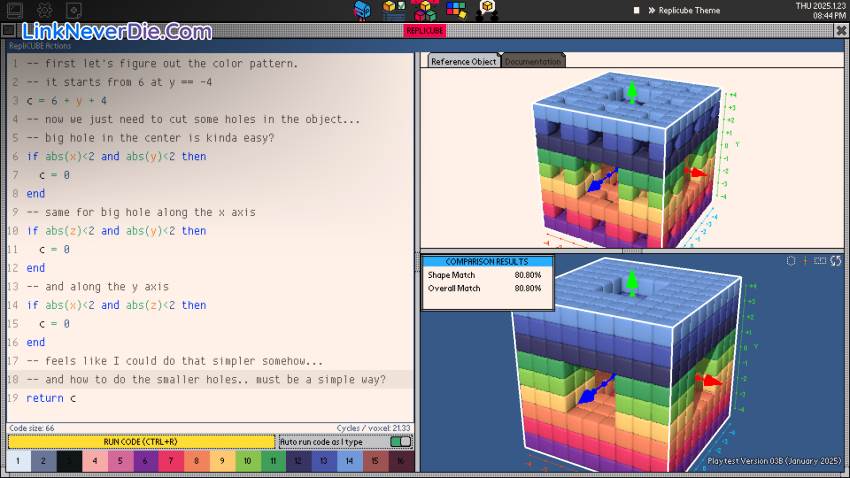Image resolution: width=850 pixels, height=478 pixels.
Task: Open the yellow cube dock icon
Action: coord(487,10)
